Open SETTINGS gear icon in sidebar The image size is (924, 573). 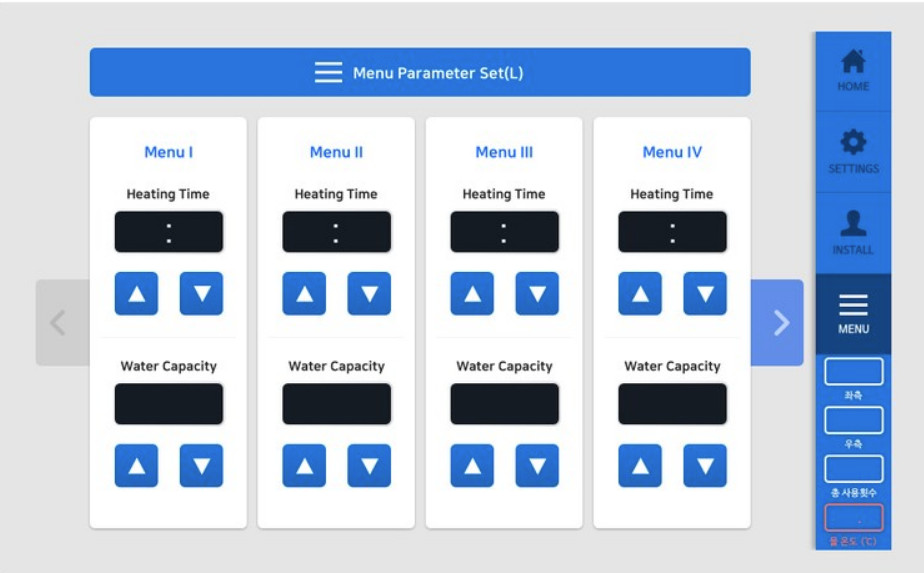pyautogui.click(x=853, y=142)
